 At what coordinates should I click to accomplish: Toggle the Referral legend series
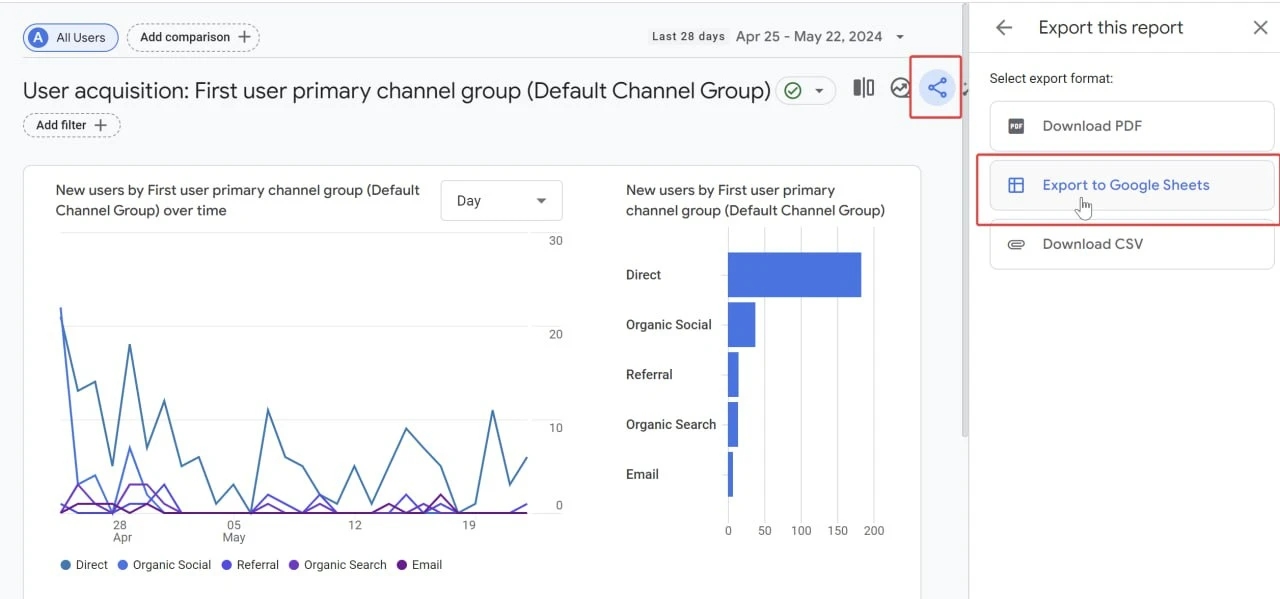[250, 565]
